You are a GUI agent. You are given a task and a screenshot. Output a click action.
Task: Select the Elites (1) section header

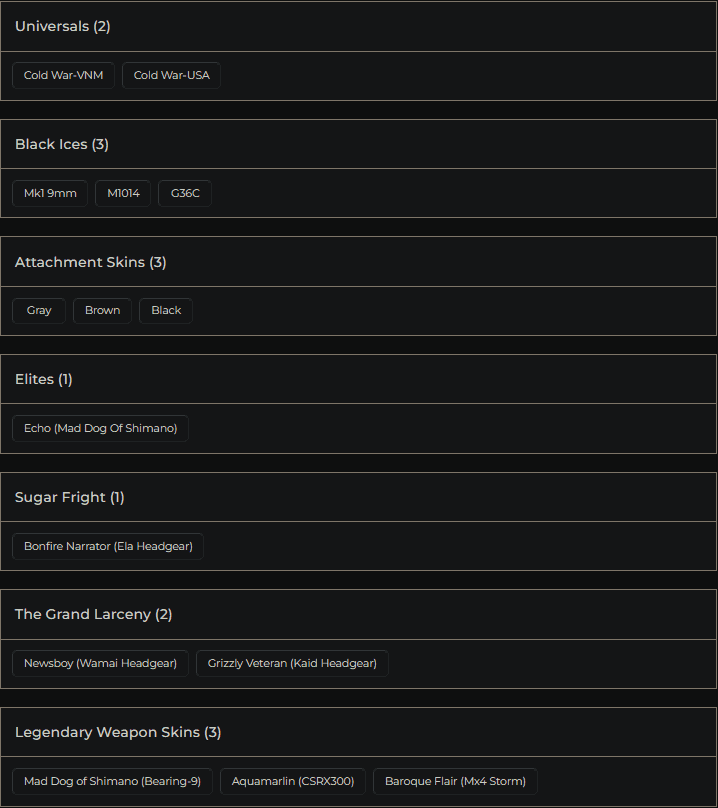[43, 379]
